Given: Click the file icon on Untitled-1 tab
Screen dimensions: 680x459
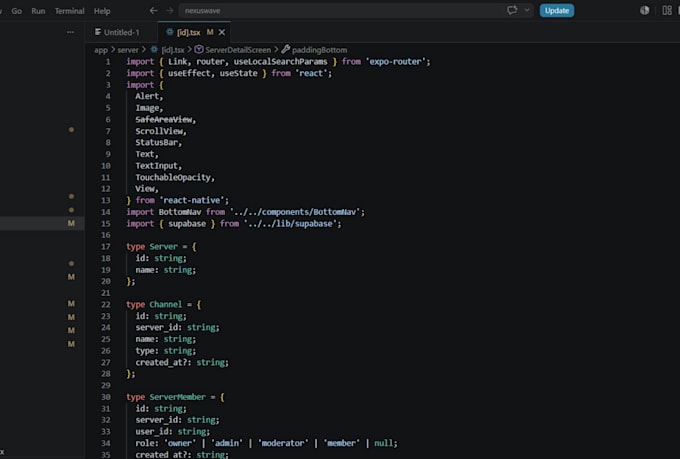Looking at the screenshot, I should click(x=98, y=32).
